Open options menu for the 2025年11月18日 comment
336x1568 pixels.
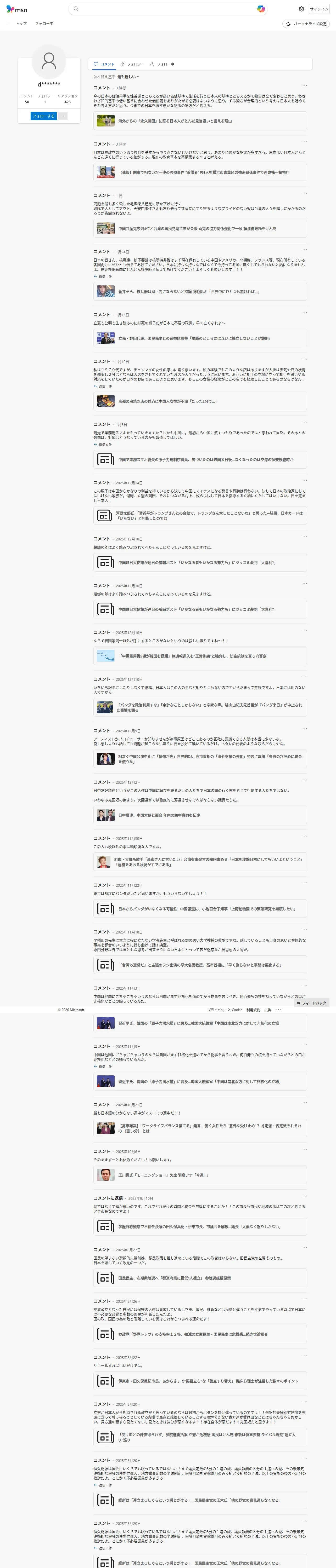tap(304, 930)
